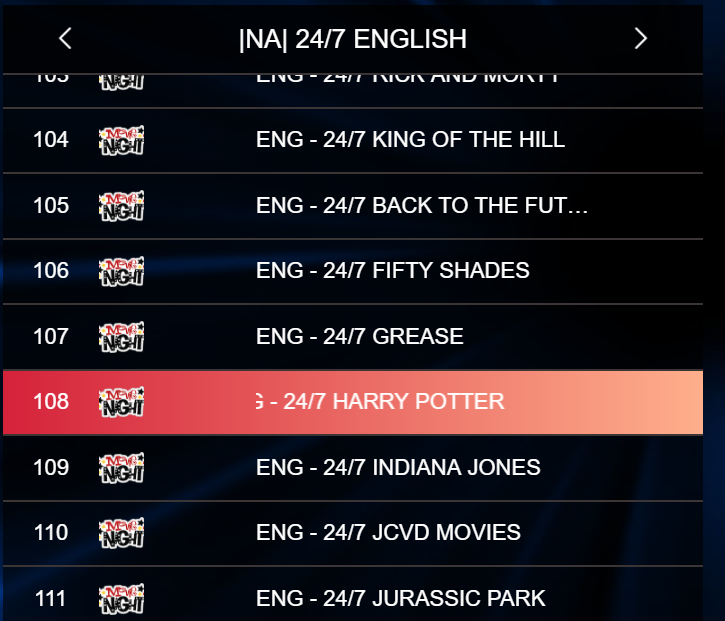The width and height of the screenshot is (725, 621).
Task: Select partially visible Rick and Morty channel
Action: (x=353, y=91)
